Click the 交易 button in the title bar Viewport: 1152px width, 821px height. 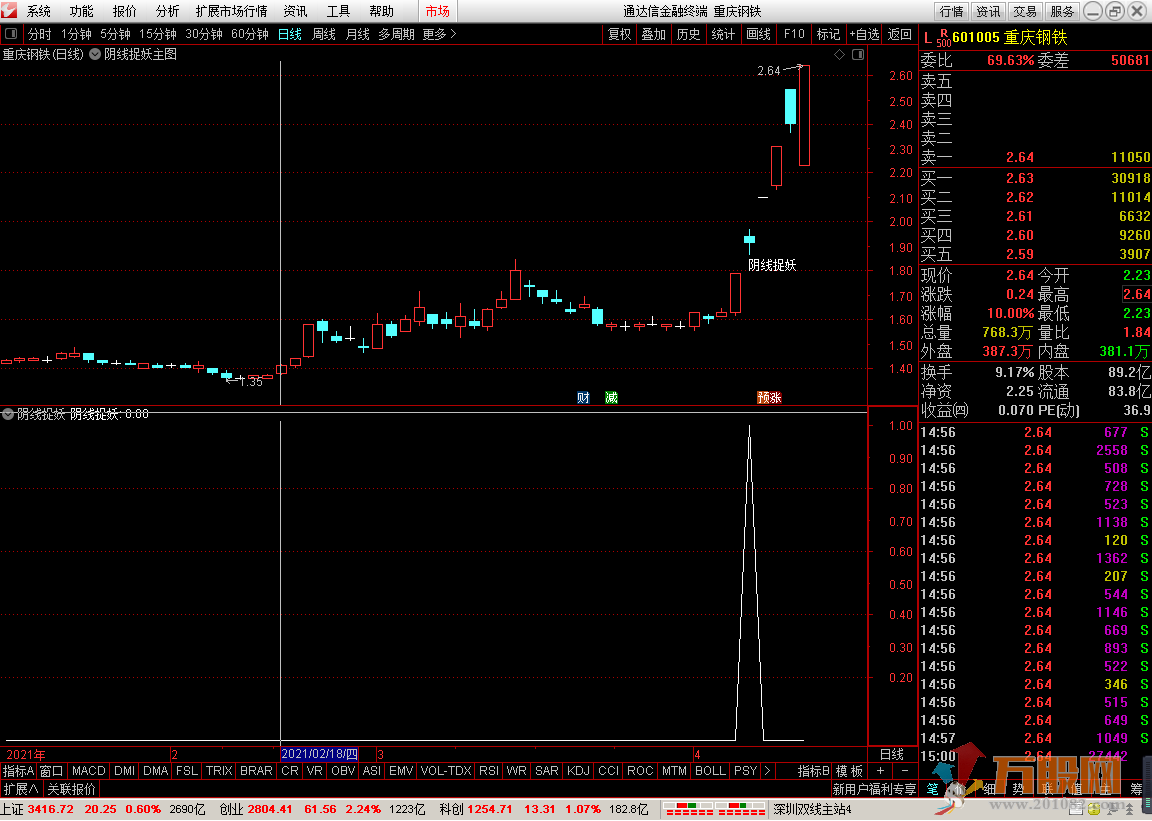pos(1025,11)
